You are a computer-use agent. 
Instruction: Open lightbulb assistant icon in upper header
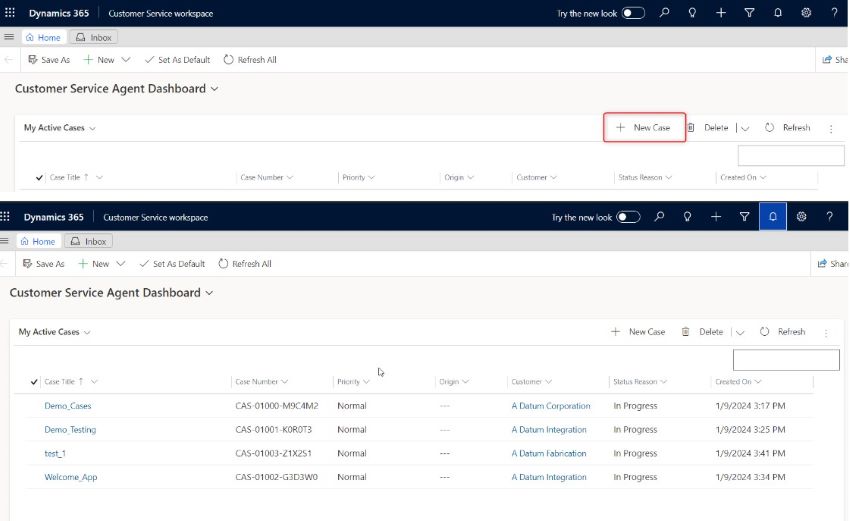[692, 12]
